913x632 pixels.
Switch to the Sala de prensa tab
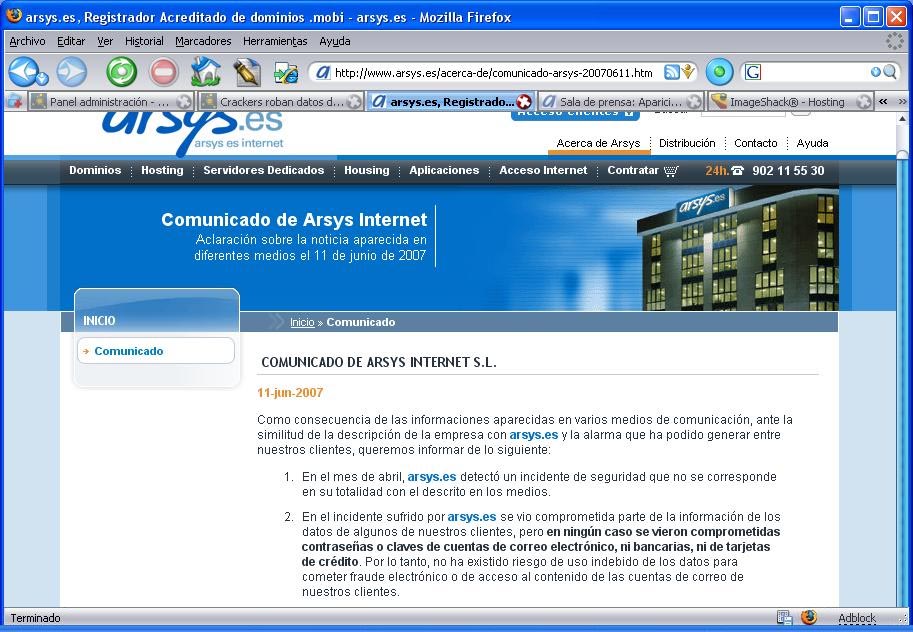click(x=620, y=101)
